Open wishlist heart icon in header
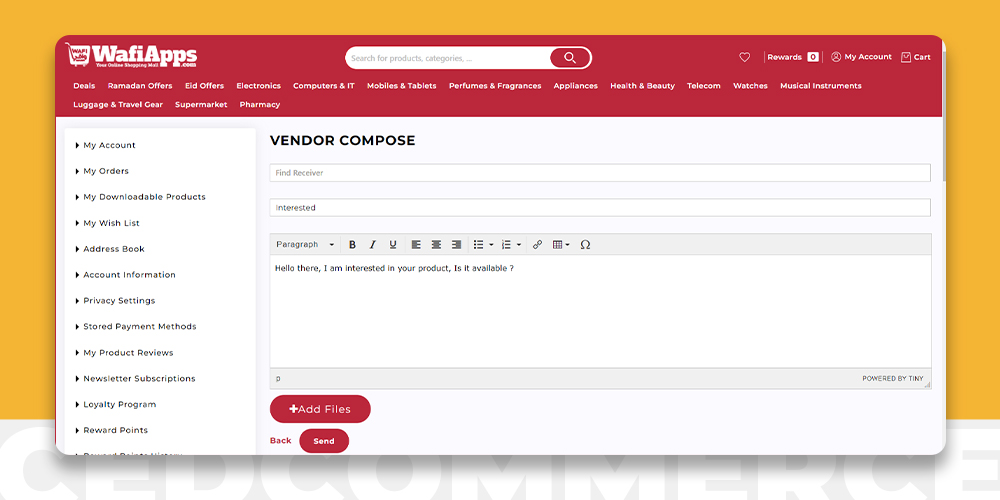1000x500 pixels. tap(744, 57)
